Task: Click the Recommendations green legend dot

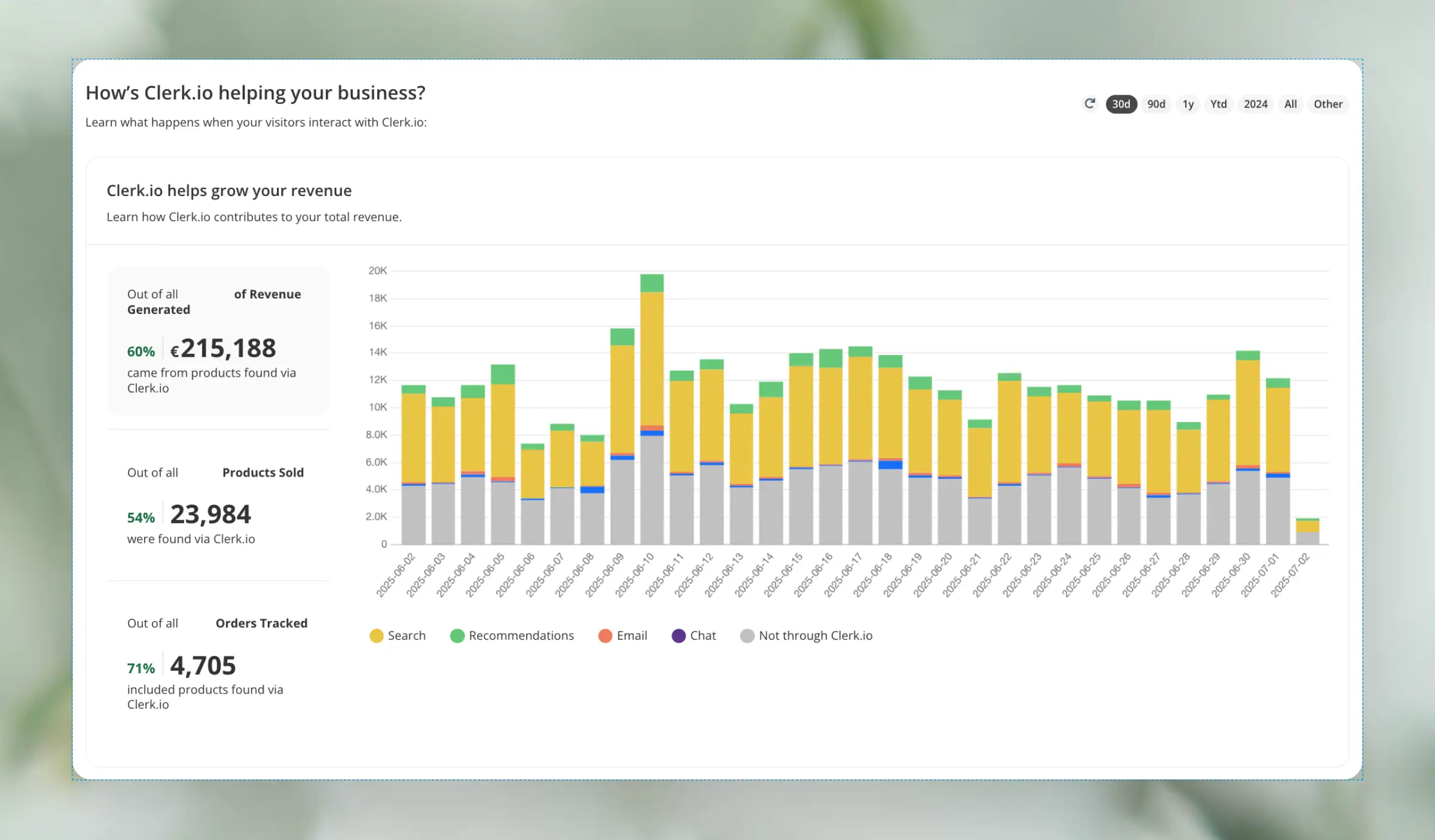Action: 457,636
